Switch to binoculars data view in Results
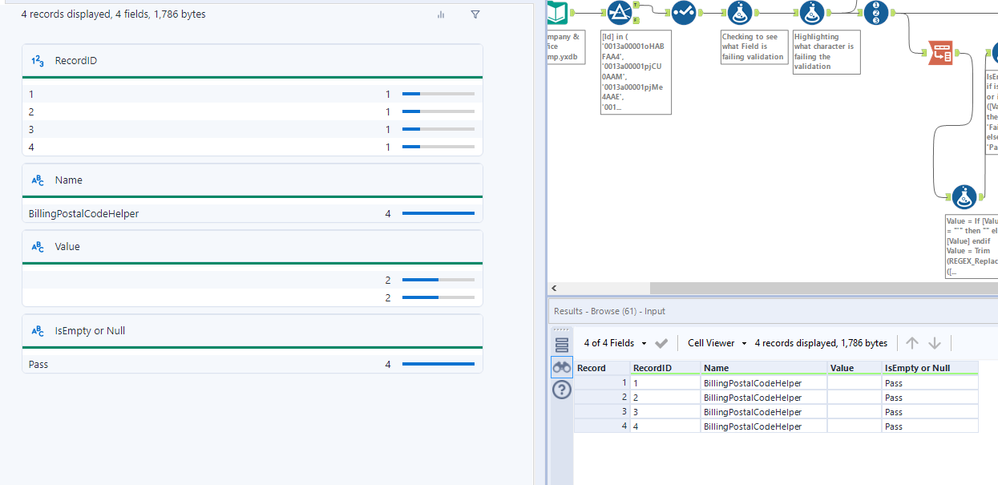 [561, 367]
